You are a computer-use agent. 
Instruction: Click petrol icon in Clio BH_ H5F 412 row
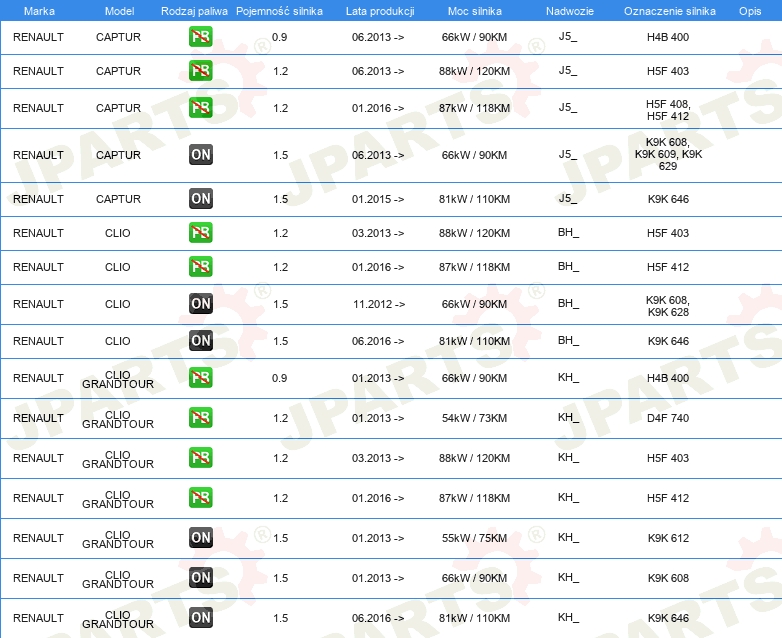(x=200, y=266)
